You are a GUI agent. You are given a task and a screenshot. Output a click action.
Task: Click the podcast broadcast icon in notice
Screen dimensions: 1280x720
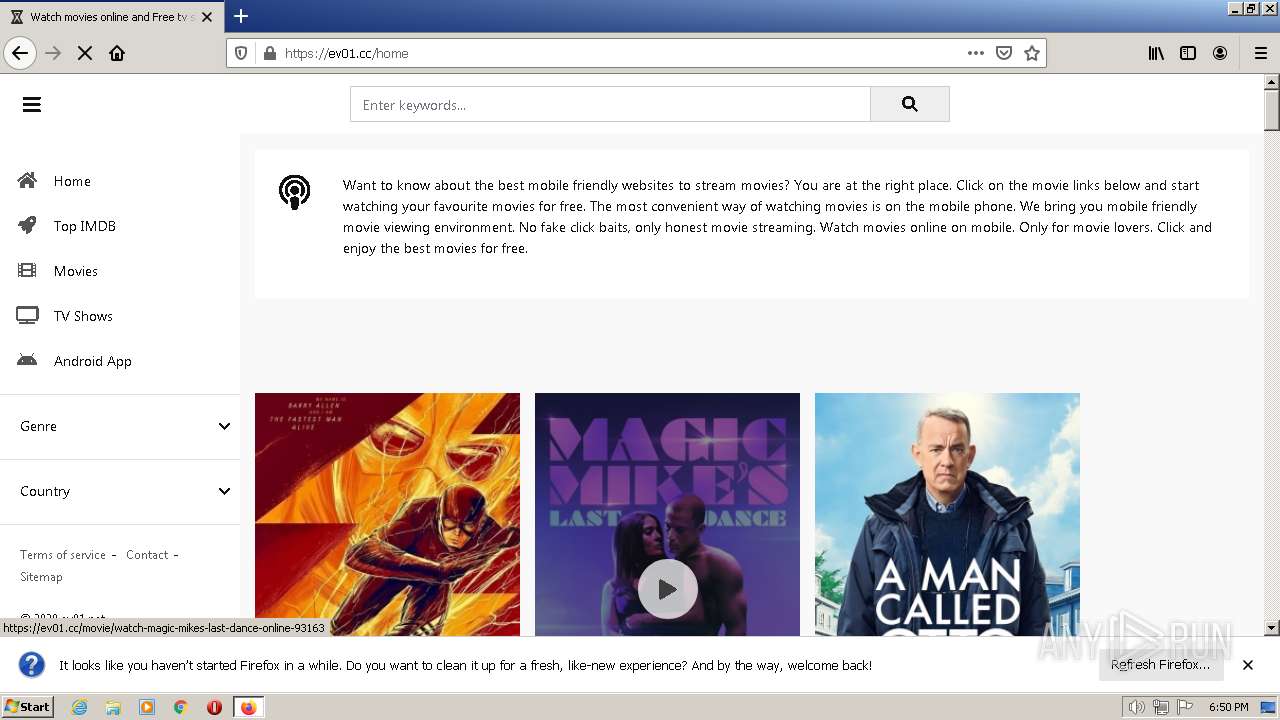click(x=294, y=191)
